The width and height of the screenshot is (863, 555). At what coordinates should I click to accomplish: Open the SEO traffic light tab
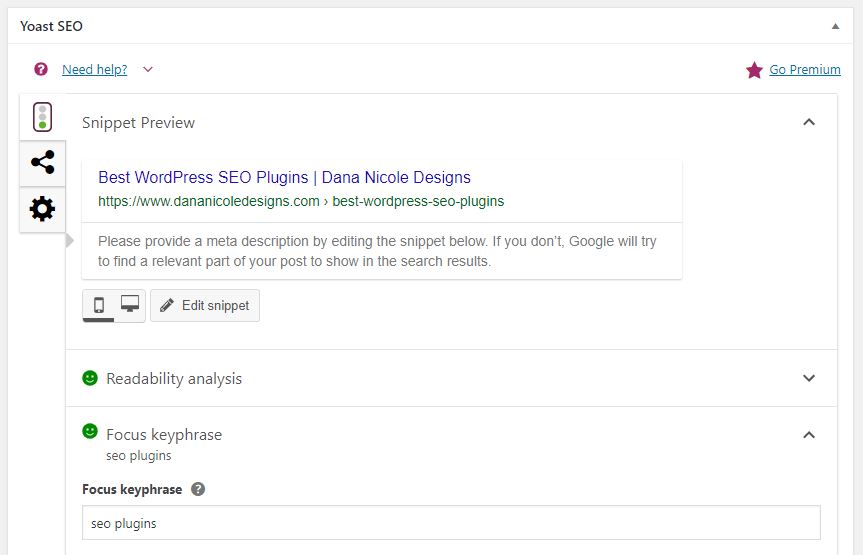42,117
